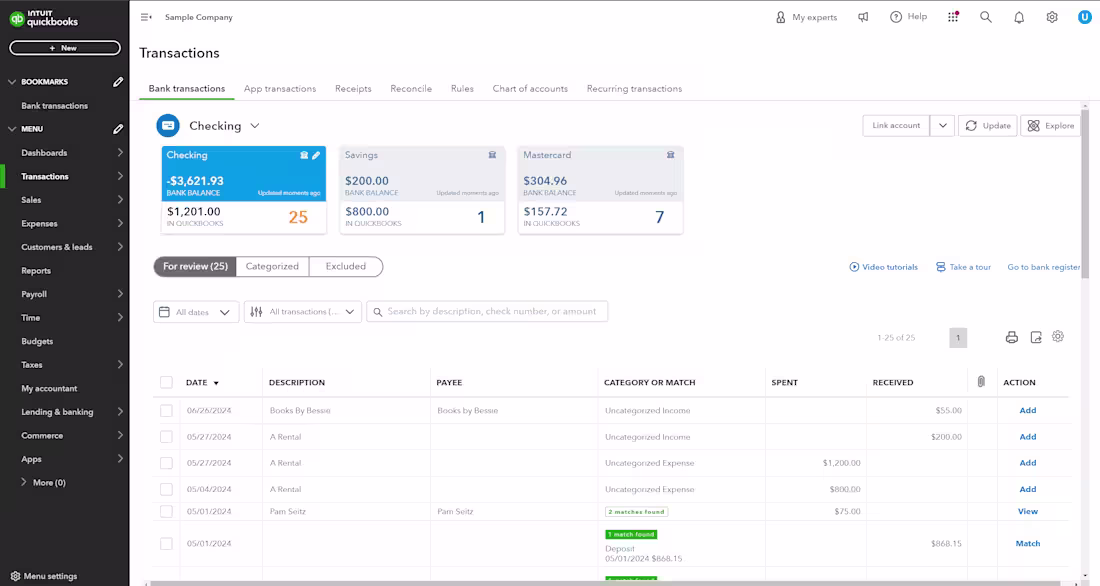
Task: Print the transactions list
Action: 1011,337
